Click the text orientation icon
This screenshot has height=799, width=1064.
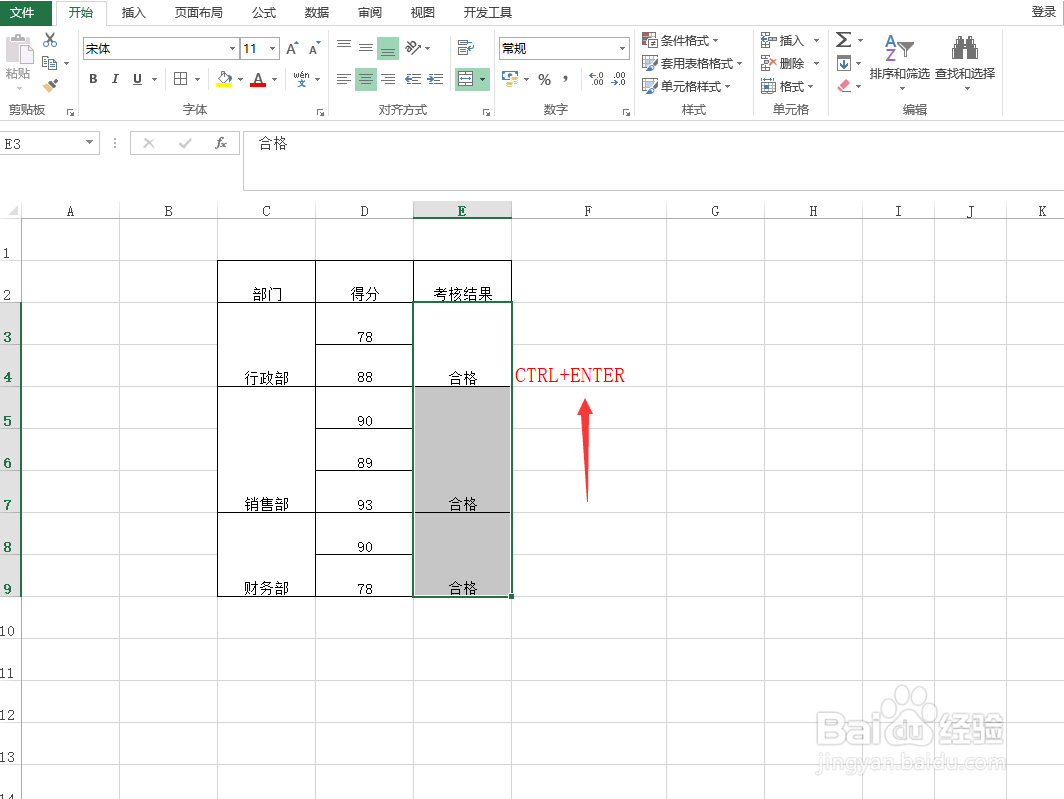tap(413, 48)
